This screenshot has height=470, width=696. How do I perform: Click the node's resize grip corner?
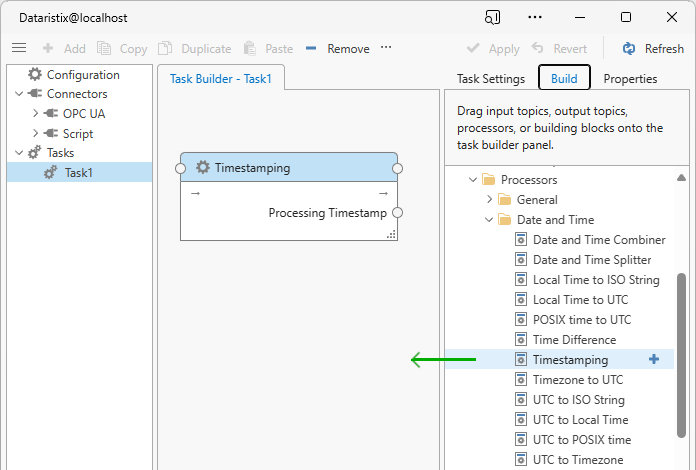pyautogui.click(x=391, y=234)
